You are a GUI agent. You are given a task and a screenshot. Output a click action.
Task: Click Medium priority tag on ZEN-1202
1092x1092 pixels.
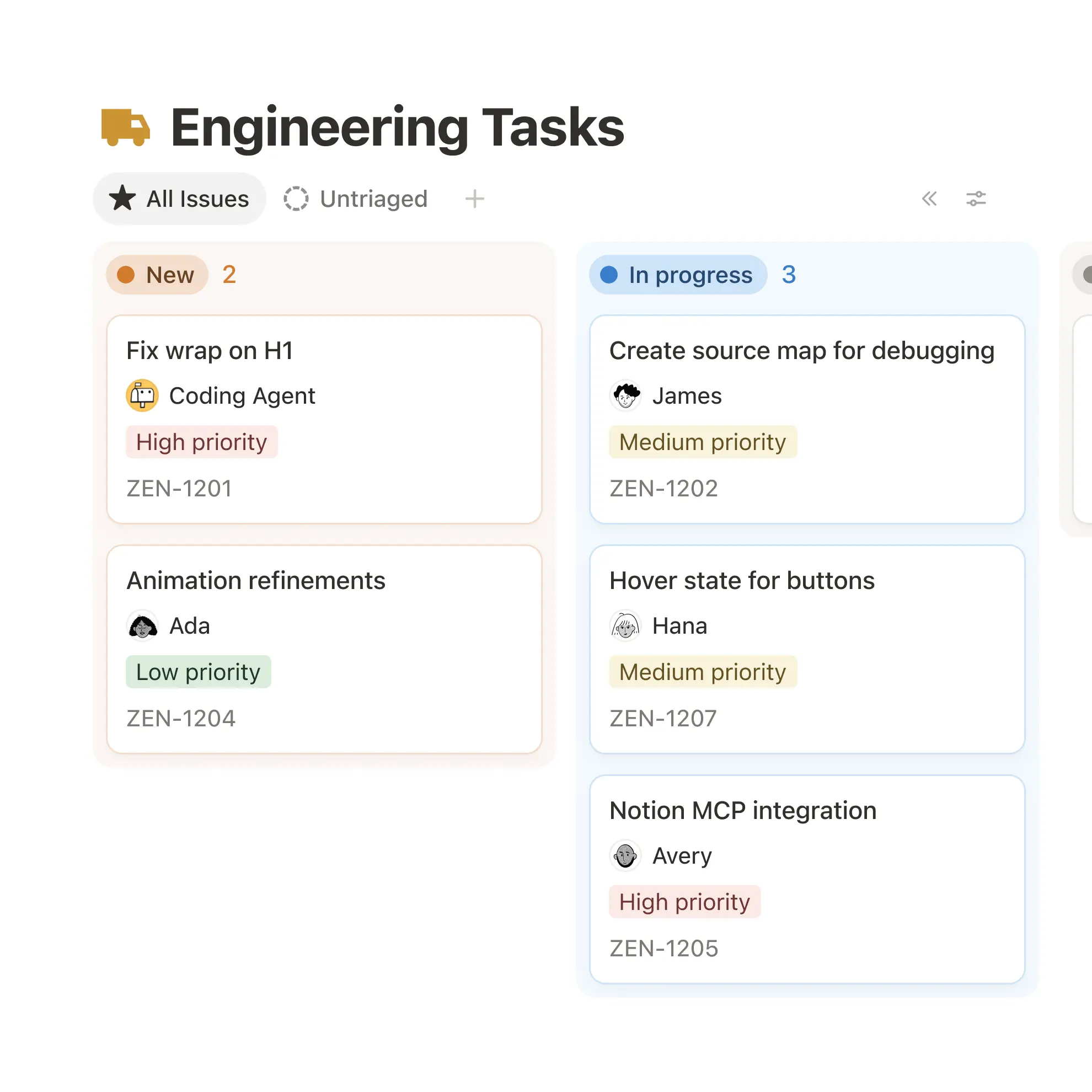tap(703, 442)
